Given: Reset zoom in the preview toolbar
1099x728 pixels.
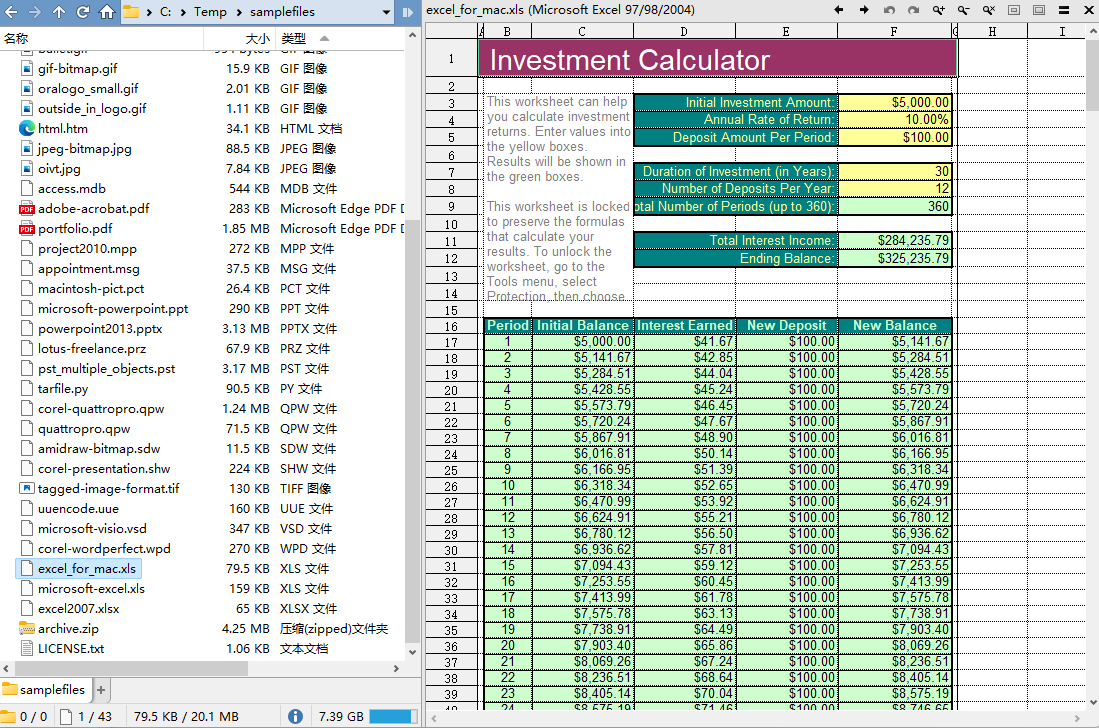Looking at the screenshot, I should tap(988, 10).
